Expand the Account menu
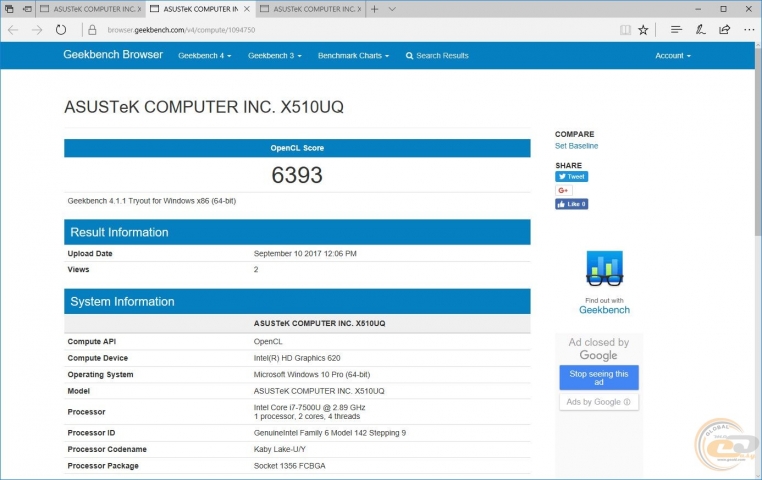This screenshot has width=762, height=480. [673, 55]
